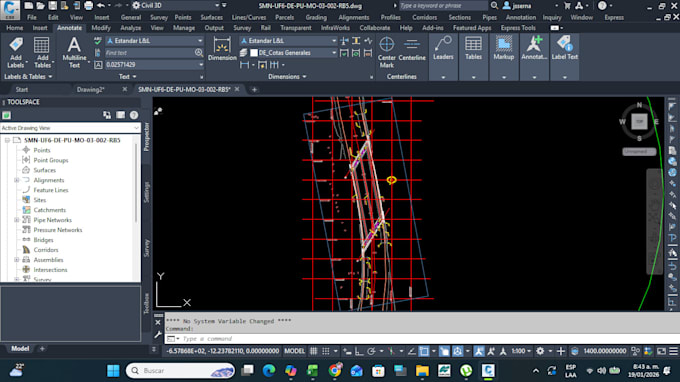Toggle snap mode in status bar
Viewport: 680px width, 382px height.
point(326,351)
